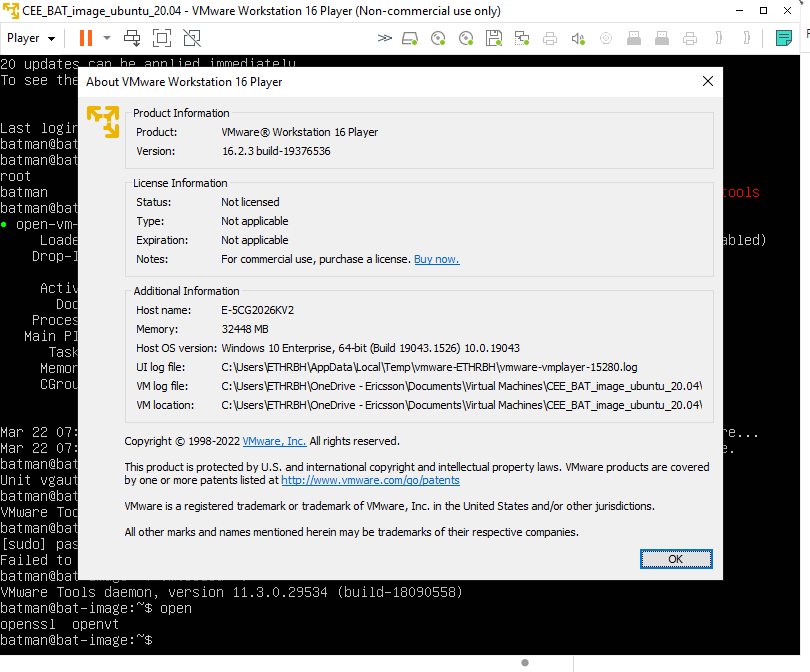The image size is (810, 672).
Task: Open the Buy now license link
Action: click(x=436, y=259)
